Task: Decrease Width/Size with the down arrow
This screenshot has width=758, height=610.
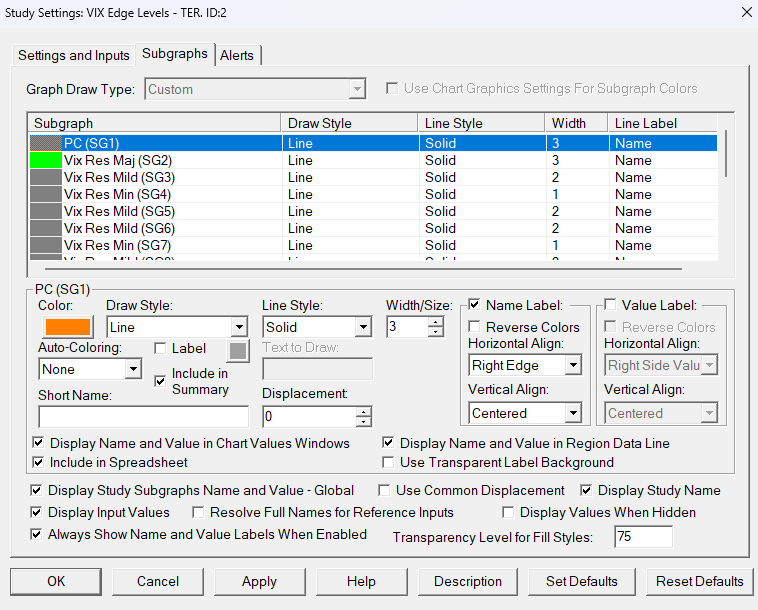Action: tap(436, 332)
